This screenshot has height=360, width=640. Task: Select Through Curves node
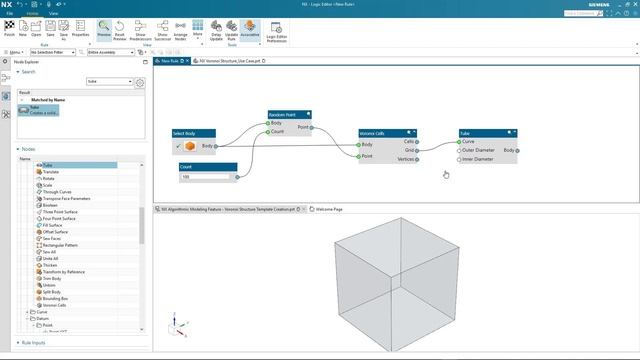tap(57, 192)
